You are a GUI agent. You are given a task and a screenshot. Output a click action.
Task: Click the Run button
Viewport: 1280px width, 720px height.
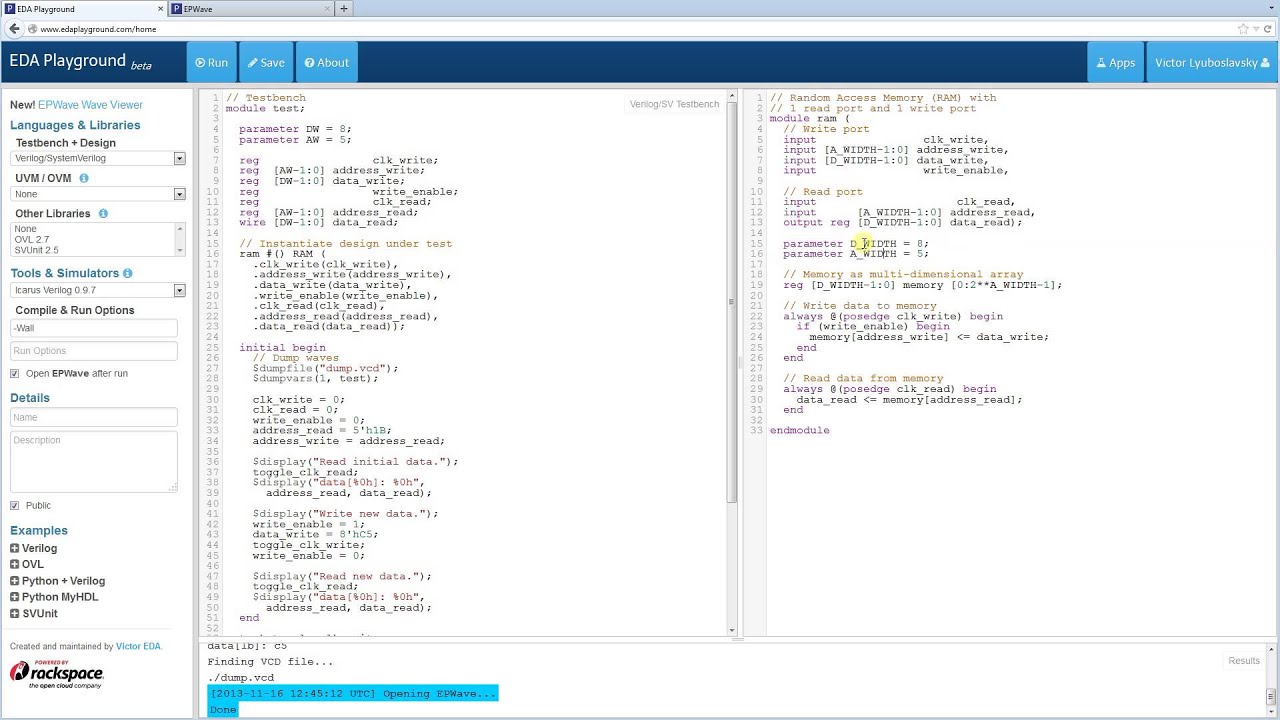tap(211, 62)
